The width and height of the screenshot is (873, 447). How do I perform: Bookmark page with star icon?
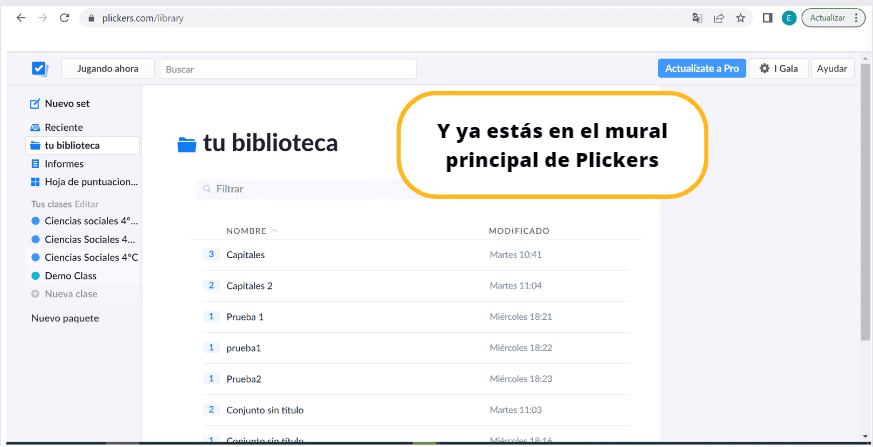point(740,18)
